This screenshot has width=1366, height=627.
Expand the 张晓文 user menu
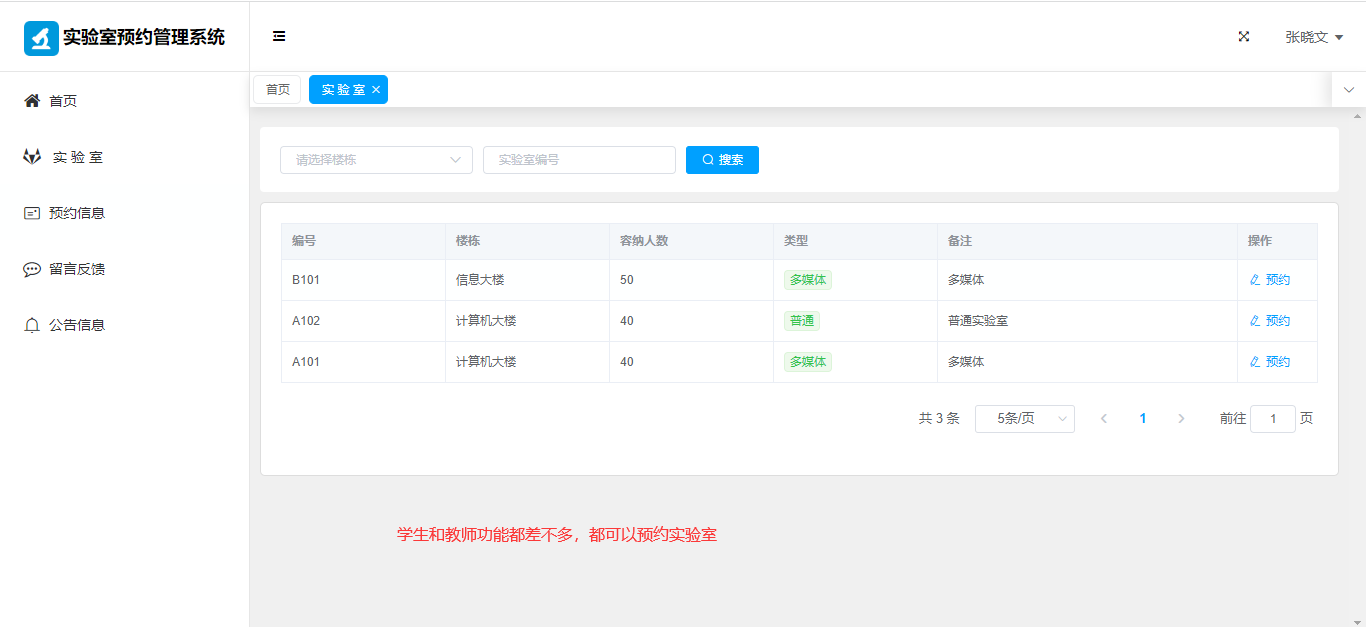coord(1313,37)
